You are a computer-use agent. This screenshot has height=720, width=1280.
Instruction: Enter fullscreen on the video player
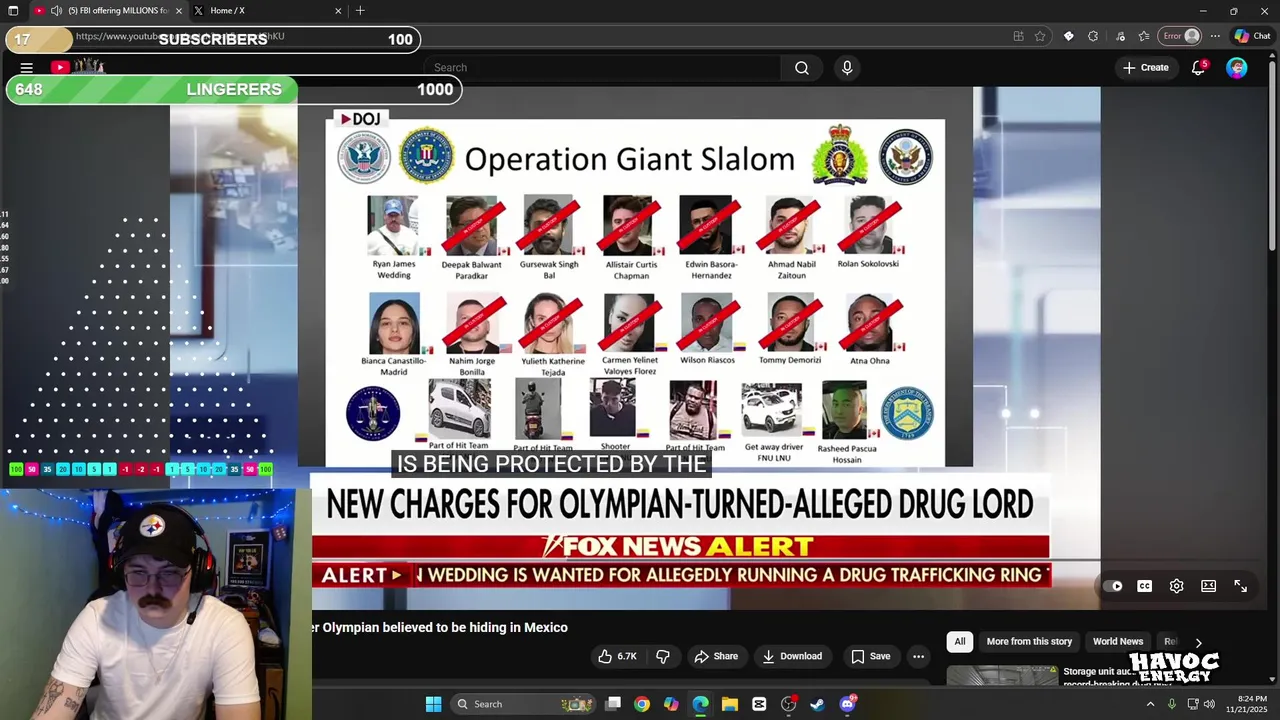tap(1241, 586)
